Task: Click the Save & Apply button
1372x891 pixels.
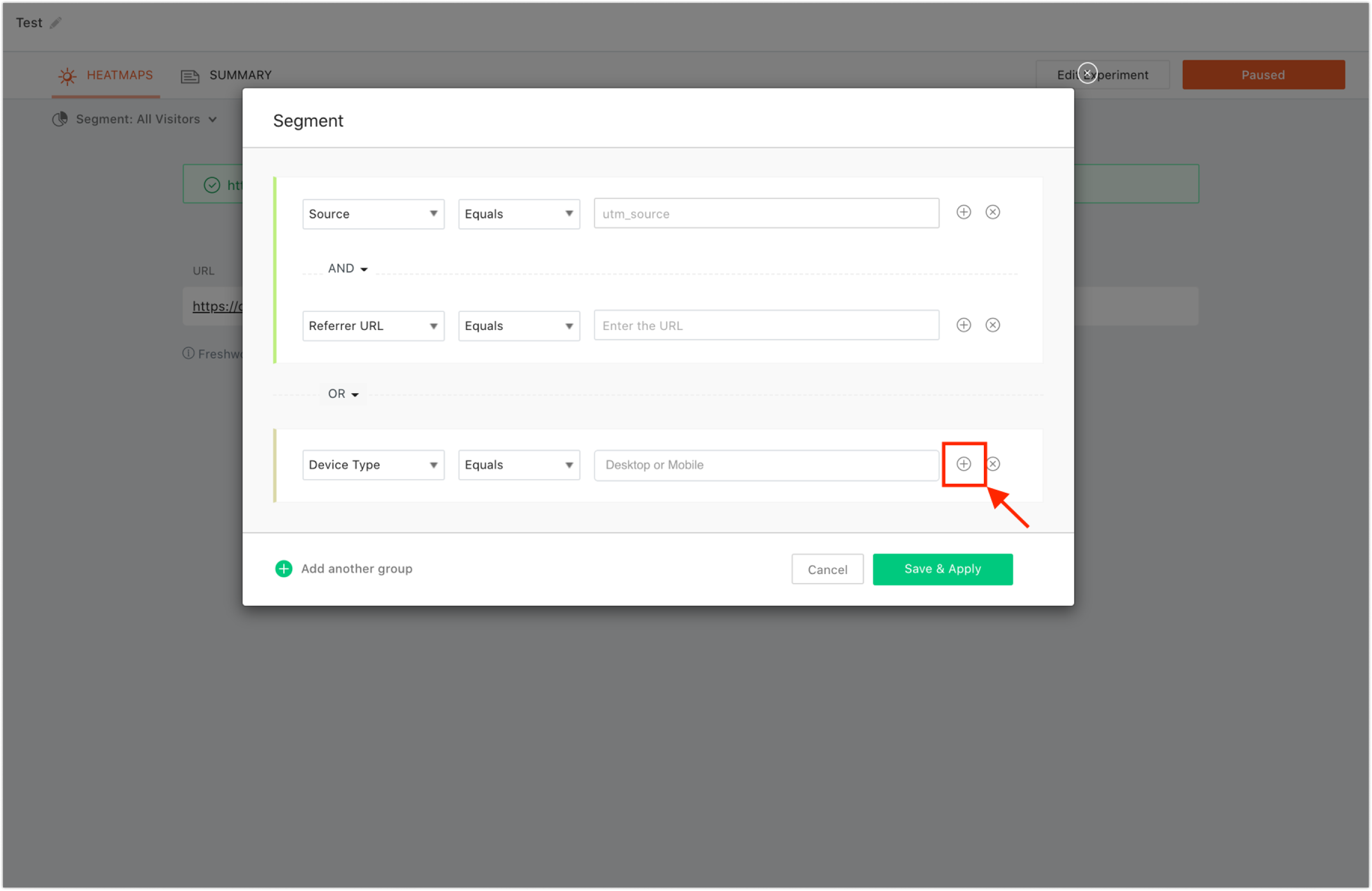Action: (942, 569)
